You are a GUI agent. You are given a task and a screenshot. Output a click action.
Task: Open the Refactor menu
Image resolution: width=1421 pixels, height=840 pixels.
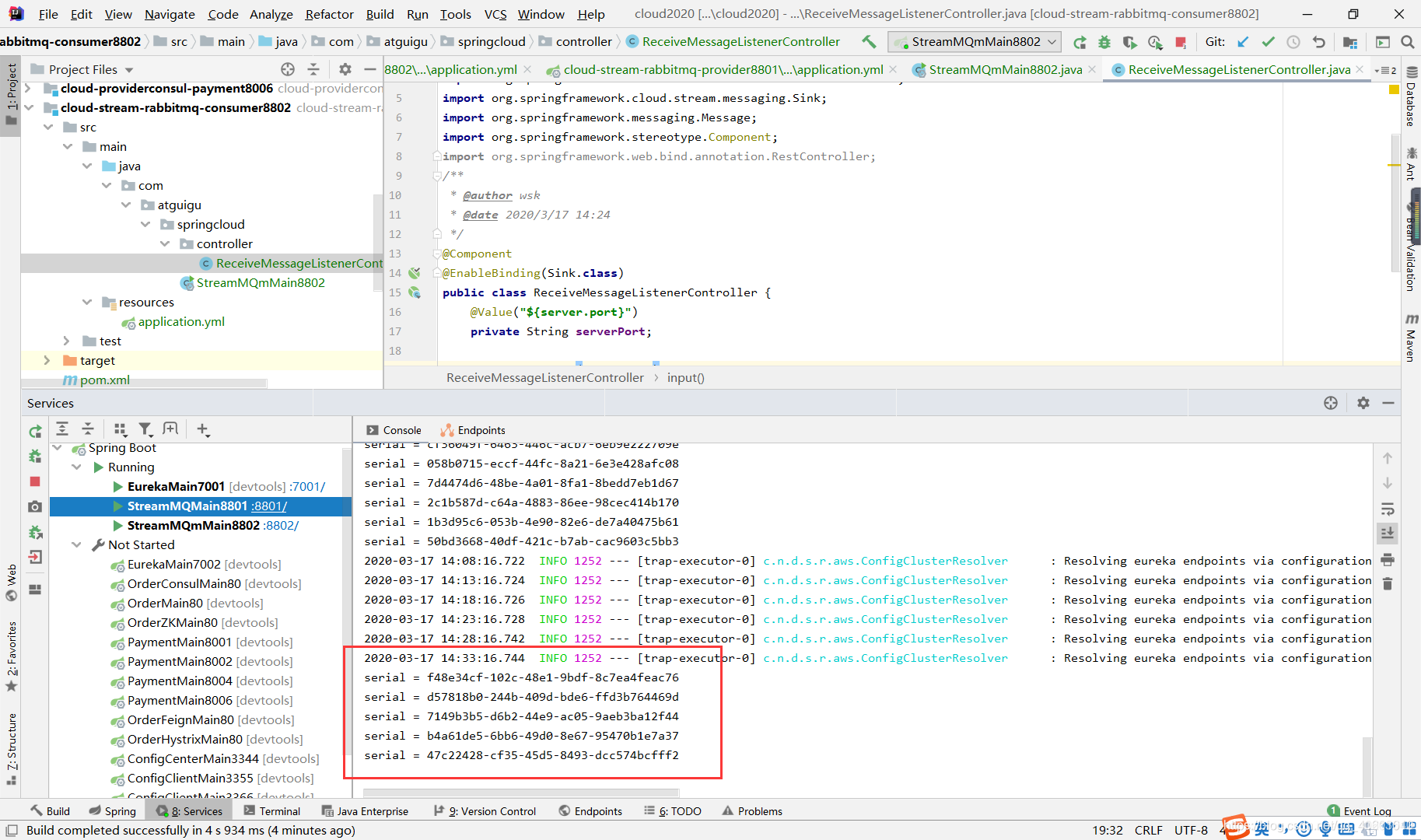pos(329,14)
